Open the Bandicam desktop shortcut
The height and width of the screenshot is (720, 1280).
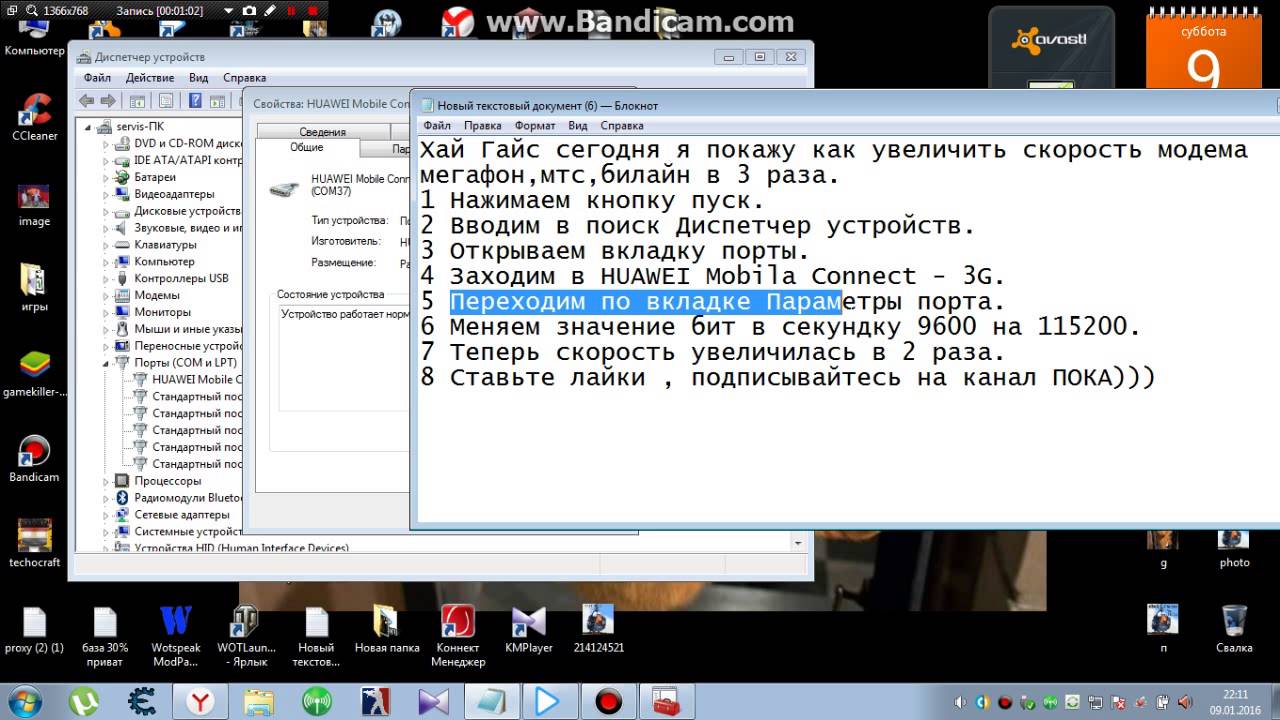pos(34,459)
